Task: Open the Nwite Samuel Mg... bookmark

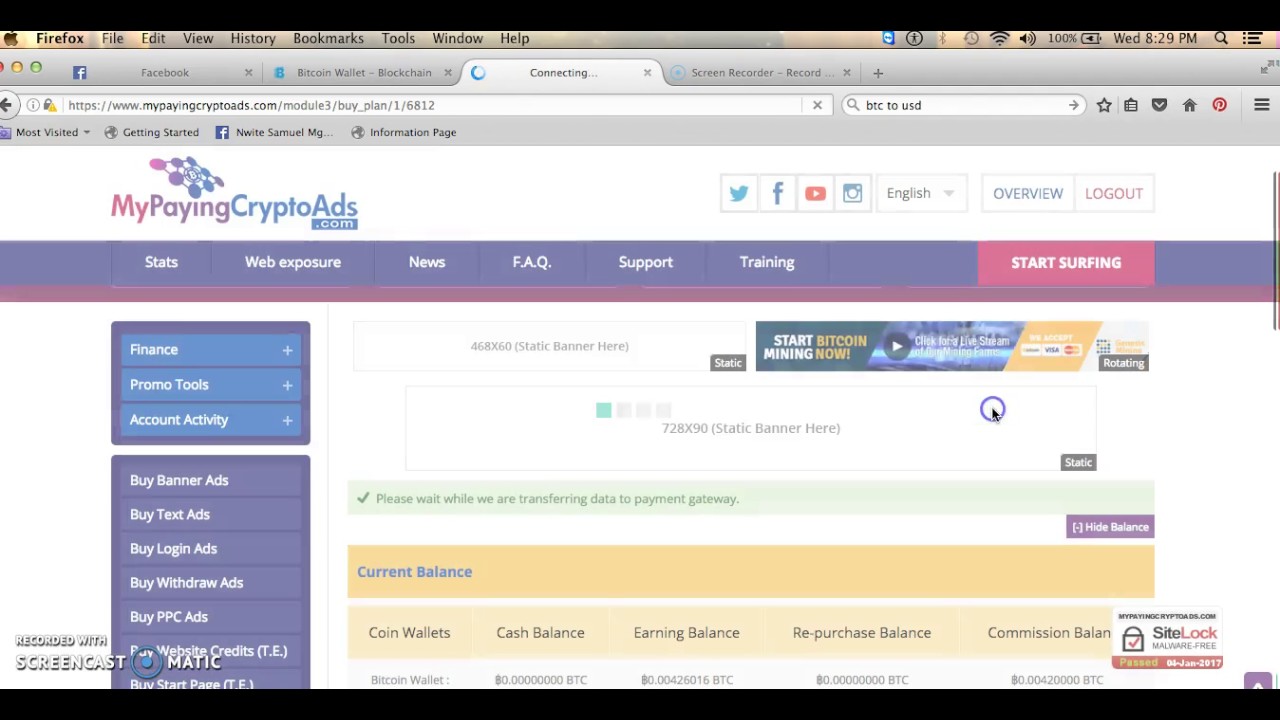Action: (274, 132)
